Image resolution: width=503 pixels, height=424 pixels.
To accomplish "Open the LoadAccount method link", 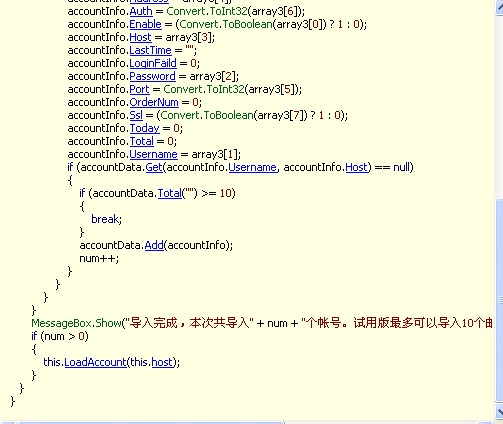I will tap(95, 362).
